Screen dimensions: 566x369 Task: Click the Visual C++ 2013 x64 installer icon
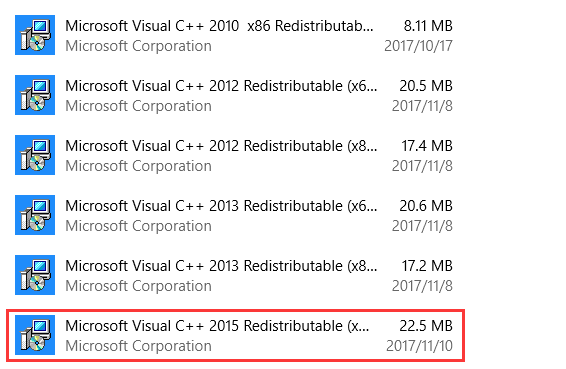click(x=35, y=215)
